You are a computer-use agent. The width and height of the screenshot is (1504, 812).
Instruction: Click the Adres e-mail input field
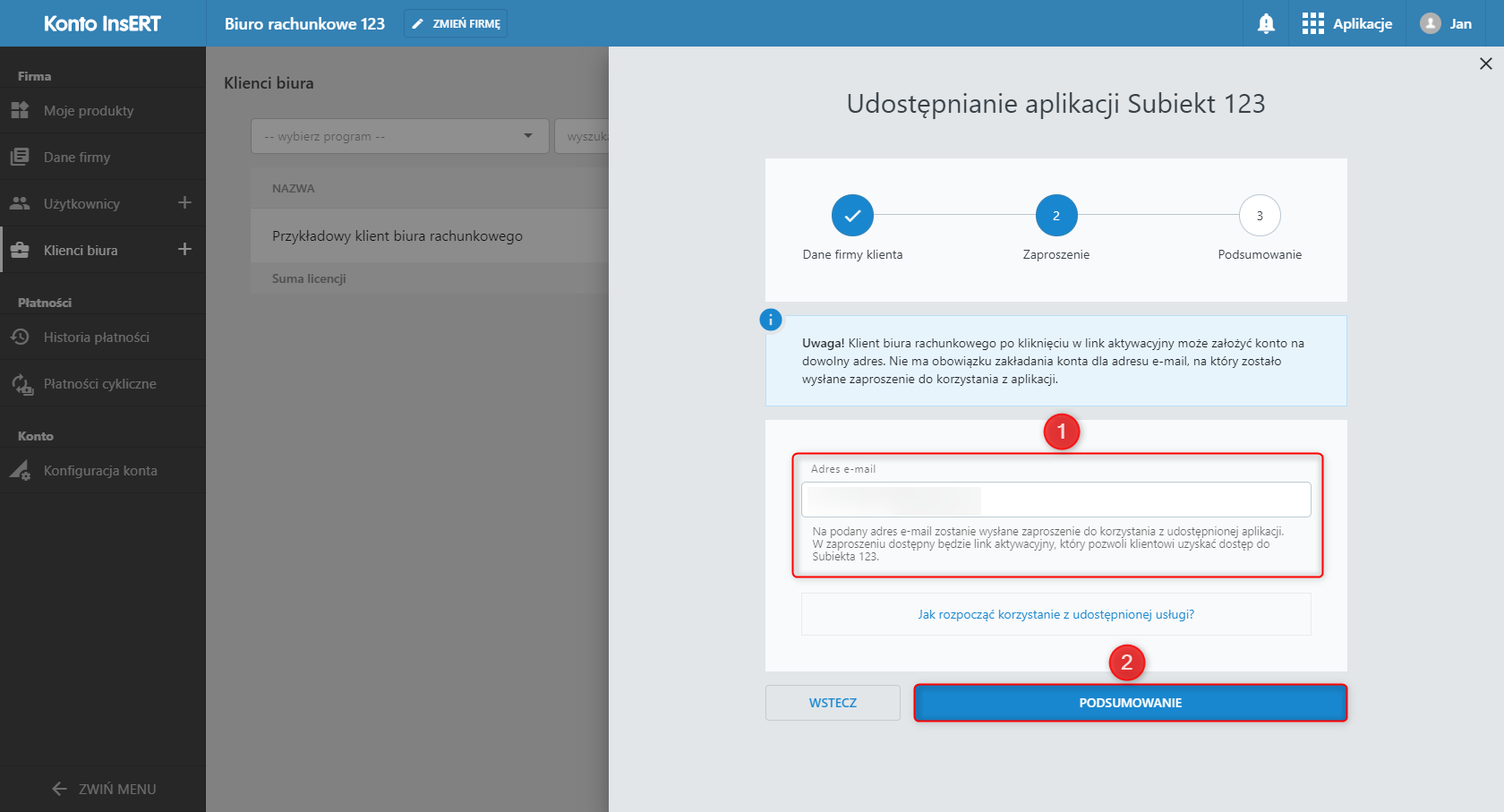click(1056, 500)
